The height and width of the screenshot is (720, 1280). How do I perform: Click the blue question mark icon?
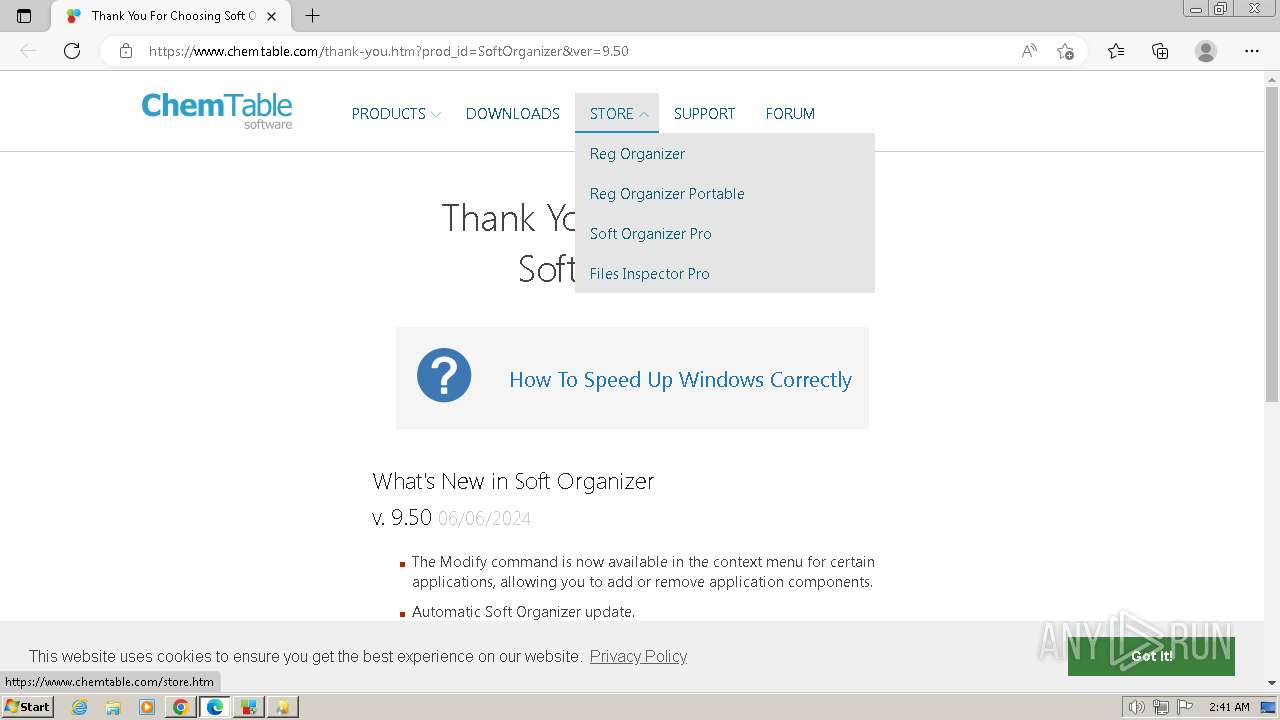(444, 375)
